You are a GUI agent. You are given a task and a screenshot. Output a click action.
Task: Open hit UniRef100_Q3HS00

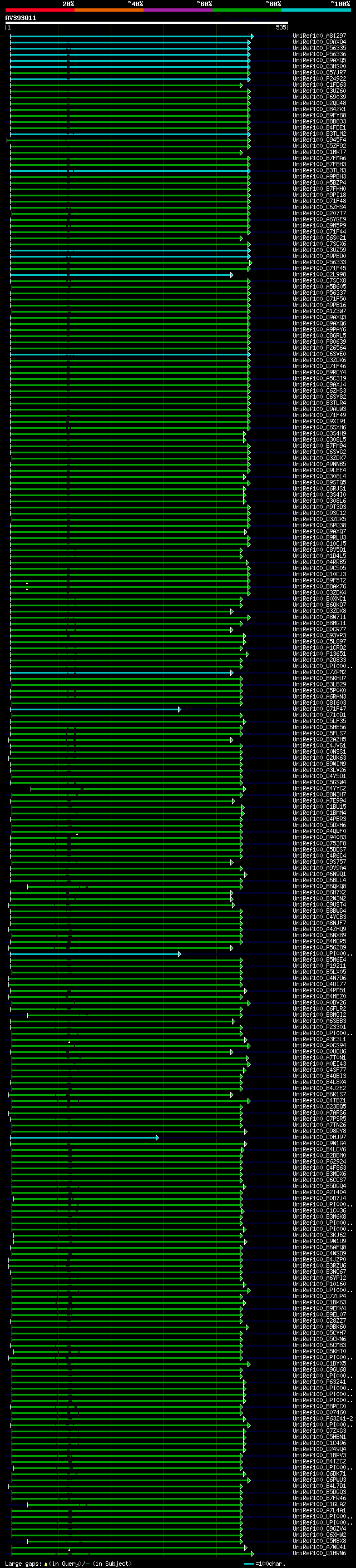point(319,67)
